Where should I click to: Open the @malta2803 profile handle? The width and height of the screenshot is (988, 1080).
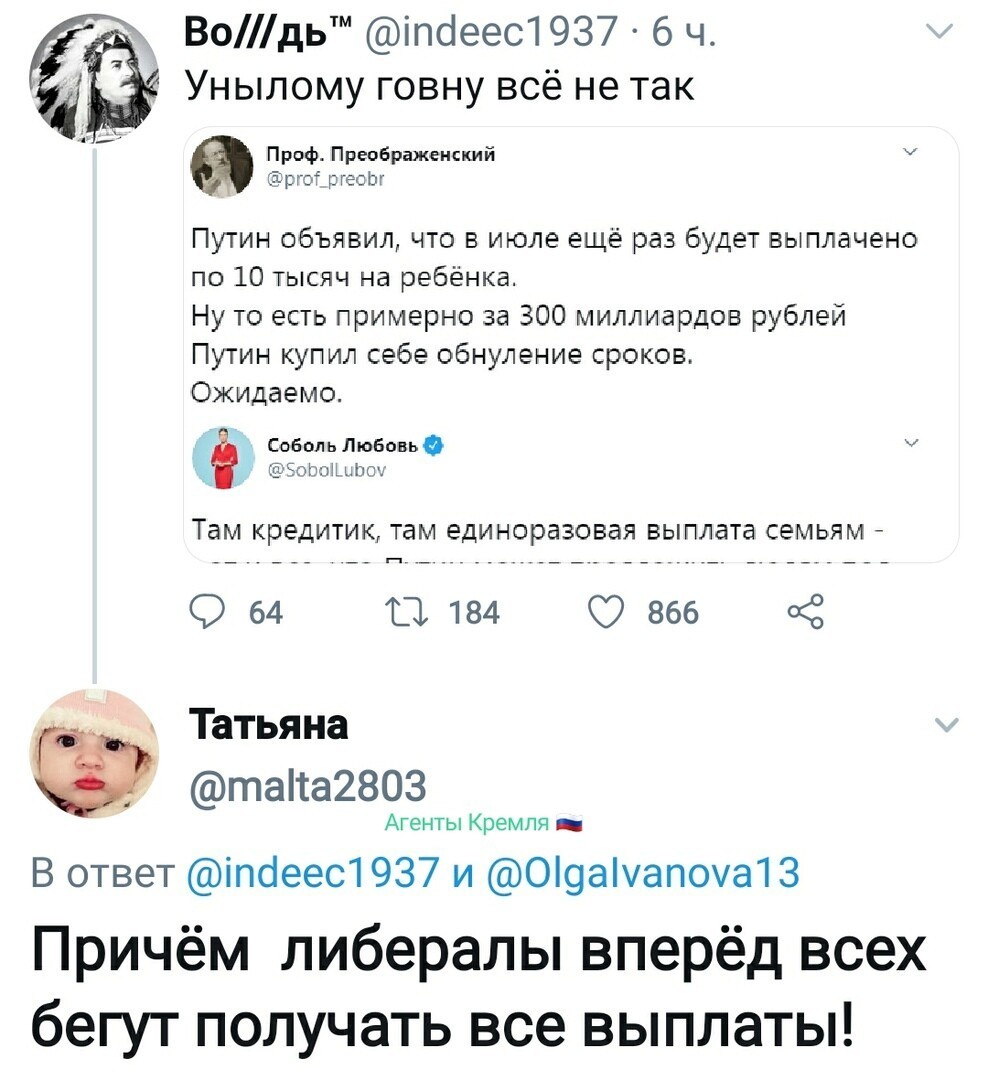(x=309, y=785)
